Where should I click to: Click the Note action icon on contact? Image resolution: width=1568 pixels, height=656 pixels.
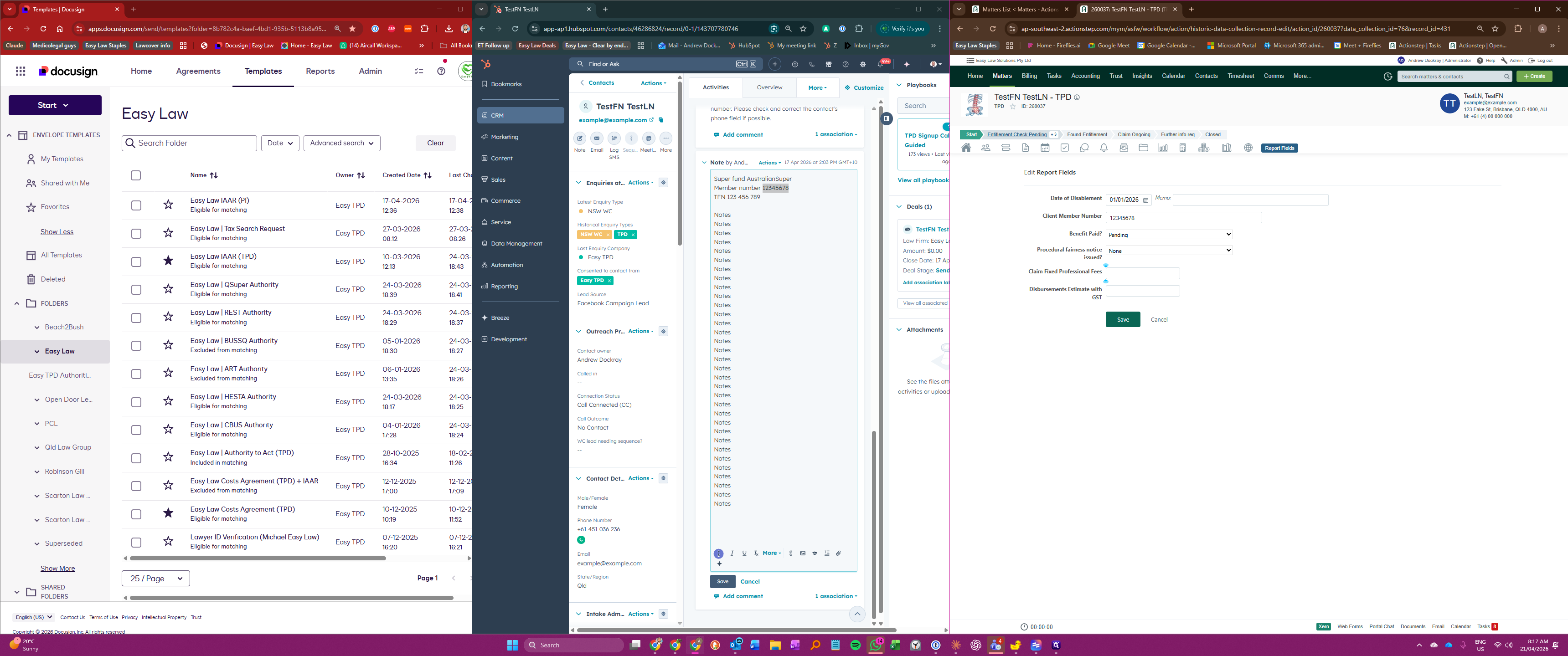tap(579, 138)
